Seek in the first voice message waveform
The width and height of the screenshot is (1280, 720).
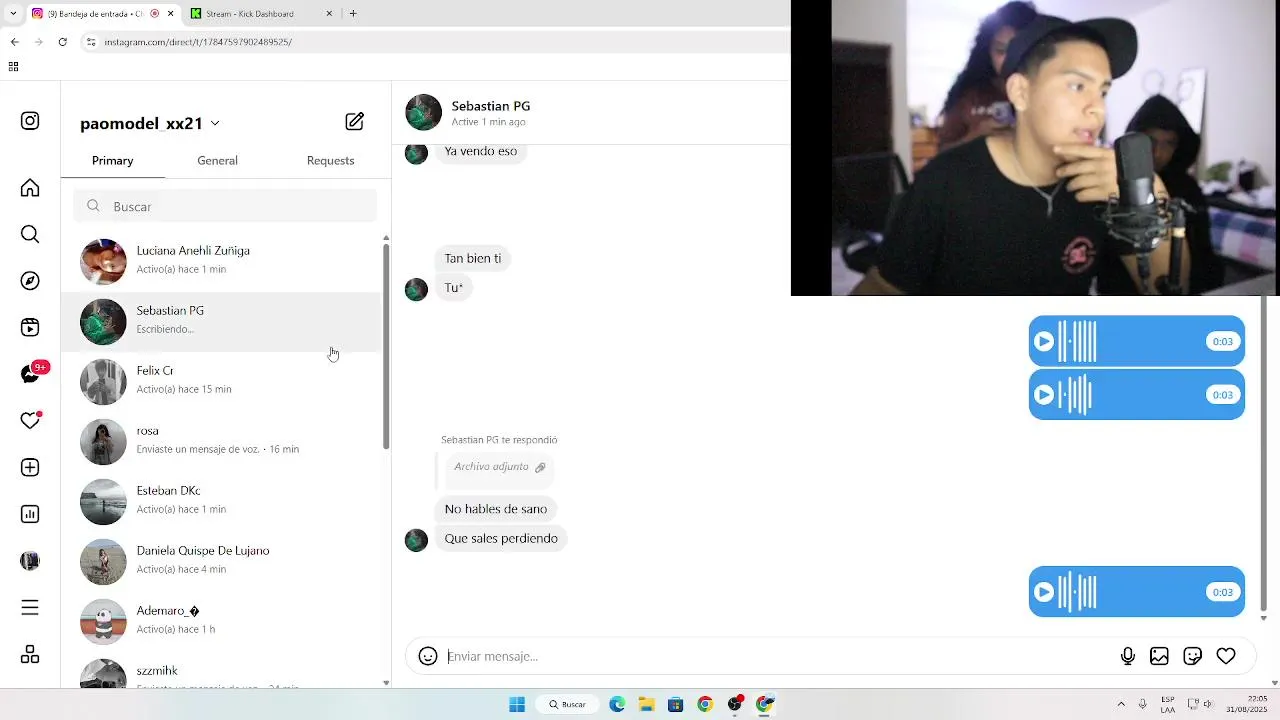click(x=1078, y=342)
